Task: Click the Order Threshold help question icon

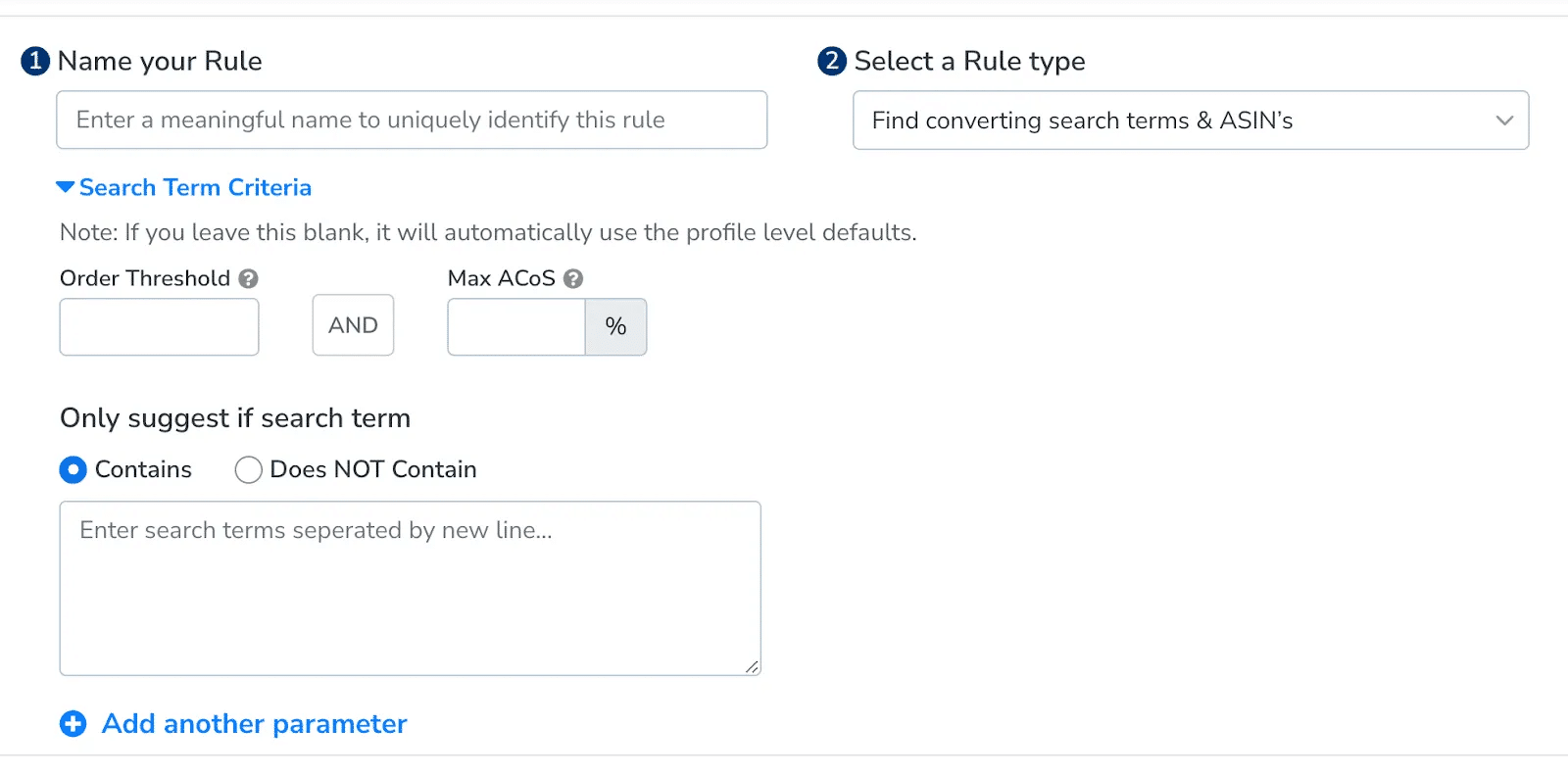Action: pyautogui.click(x=249, y=279)
